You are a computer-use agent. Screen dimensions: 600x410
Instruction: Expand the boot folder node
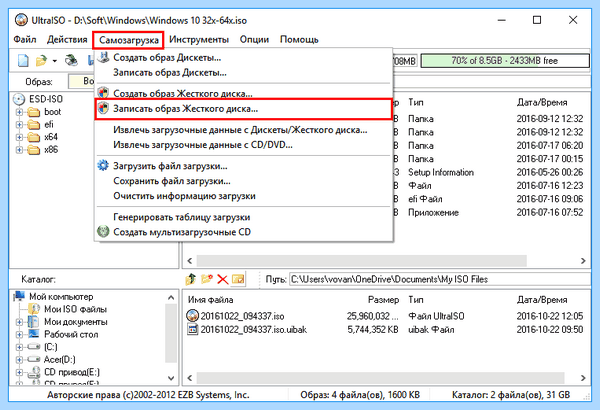pyautogui.click(x=19, y=112)
